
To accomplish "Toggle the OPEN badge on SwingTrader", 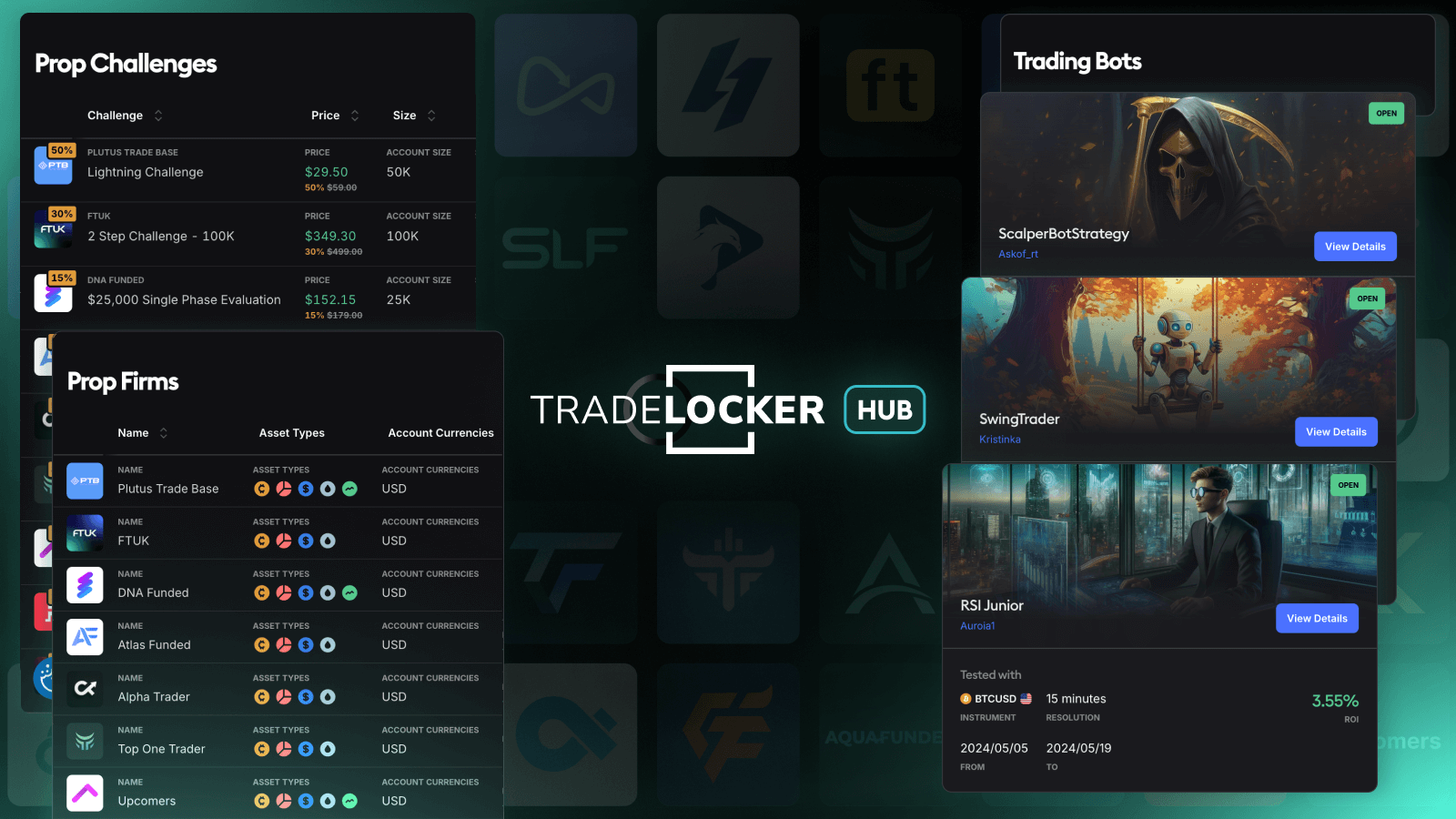I will [1367, 298].
